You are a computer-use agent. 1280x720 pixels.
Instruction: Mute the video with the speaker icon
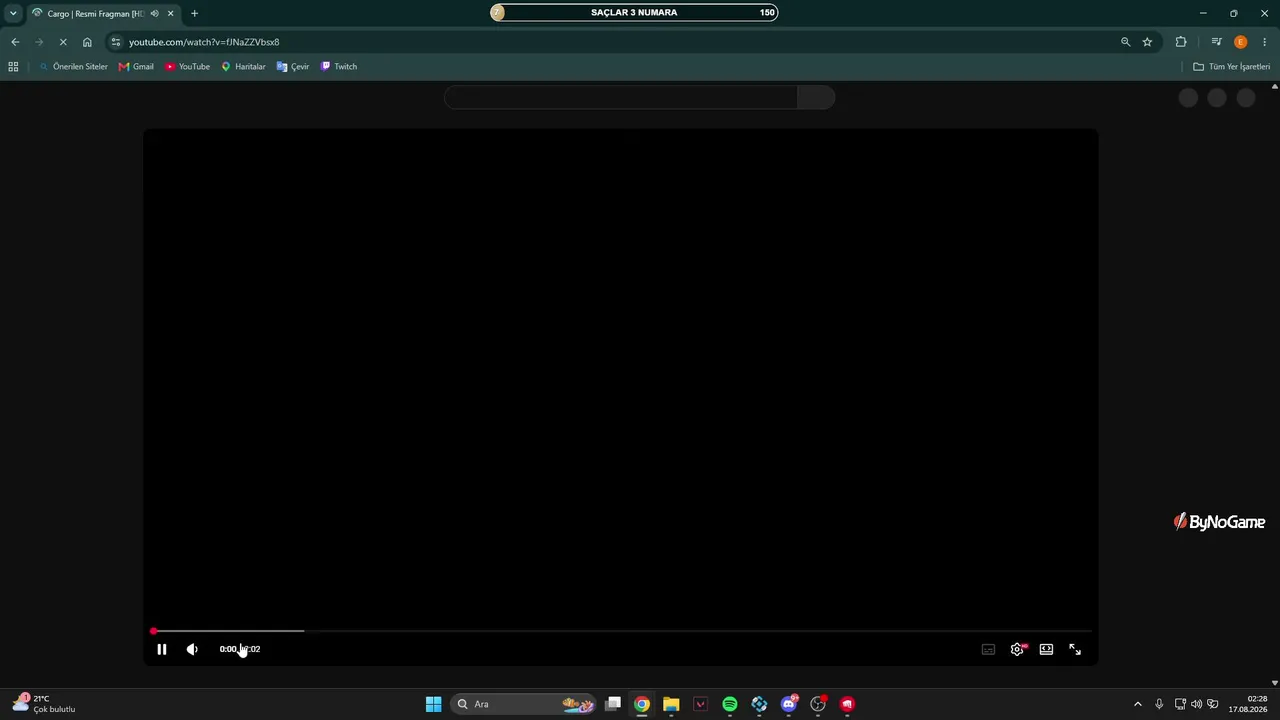pyautogui.click(x=192, y=649)
